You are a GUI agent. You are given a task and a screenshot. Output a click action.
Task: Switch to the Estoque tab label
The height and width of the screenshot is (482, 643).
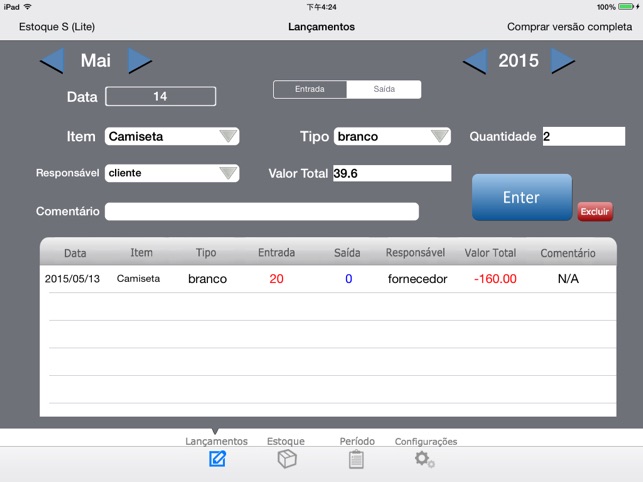[x=286, y=441]
